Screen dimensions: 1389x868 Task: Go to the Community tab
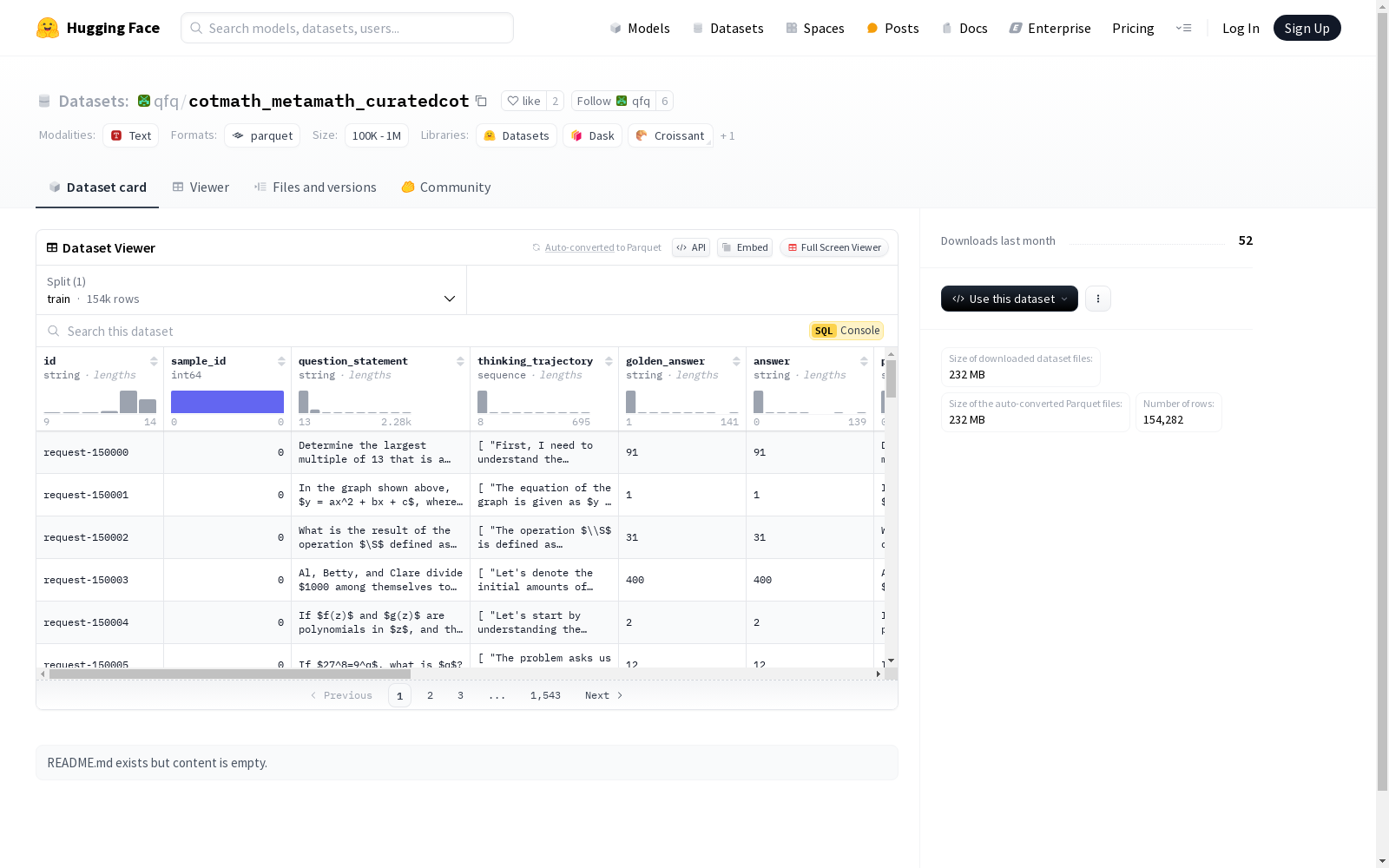click(x=446, y=187)
